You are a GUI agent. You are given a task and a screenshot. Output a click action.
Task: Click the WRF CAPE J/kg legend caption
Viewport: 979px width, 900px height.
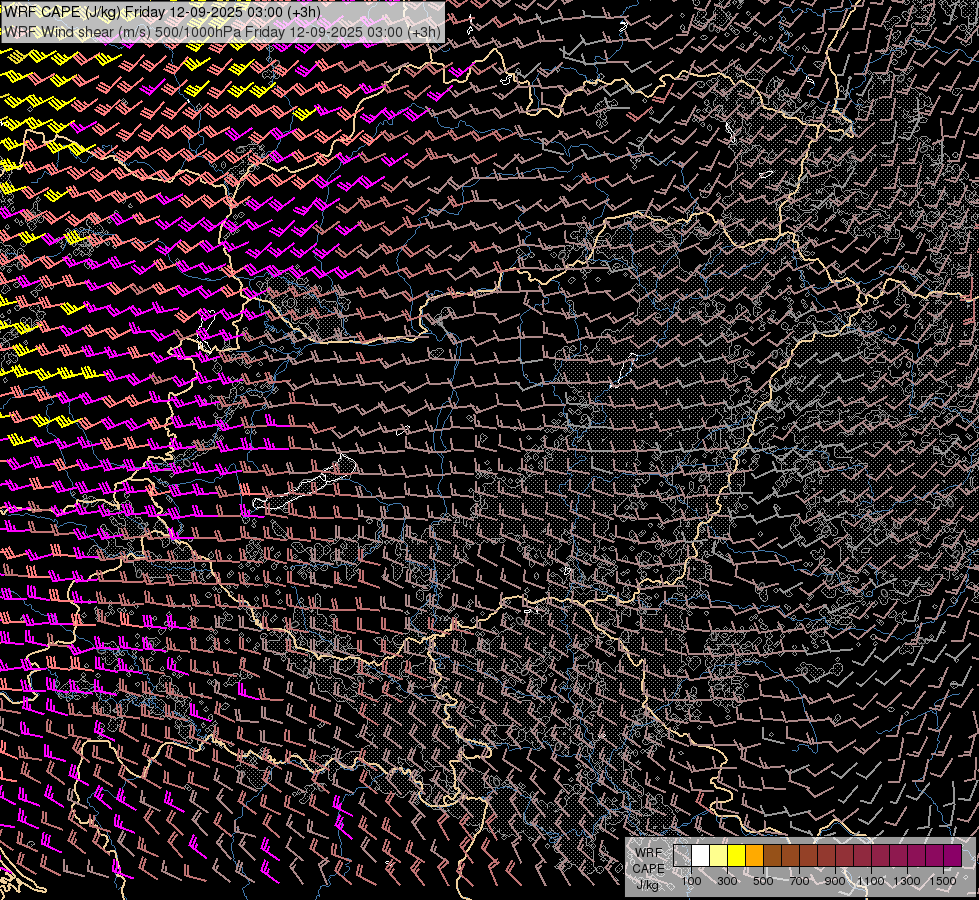click(x=649, y=867)
